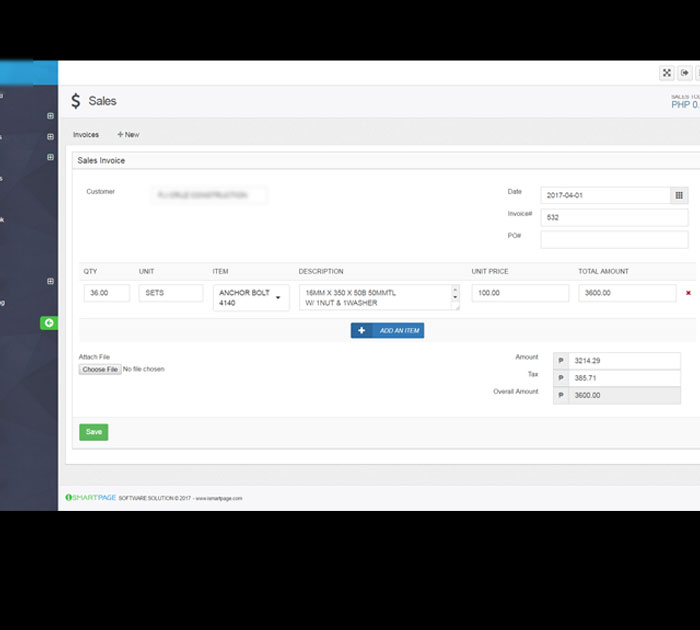700x630 pixels.
Task: Open calendar picker beside Date field
Action: 679,195
